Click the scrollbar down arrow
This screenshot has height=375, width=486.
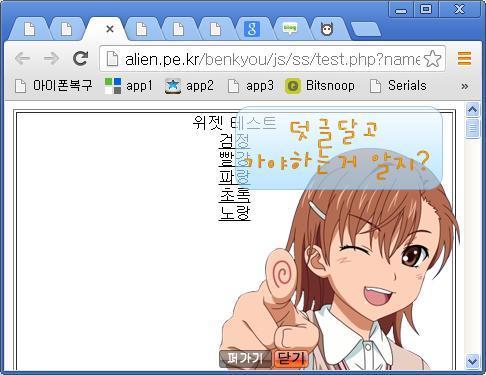coord(473,361)
